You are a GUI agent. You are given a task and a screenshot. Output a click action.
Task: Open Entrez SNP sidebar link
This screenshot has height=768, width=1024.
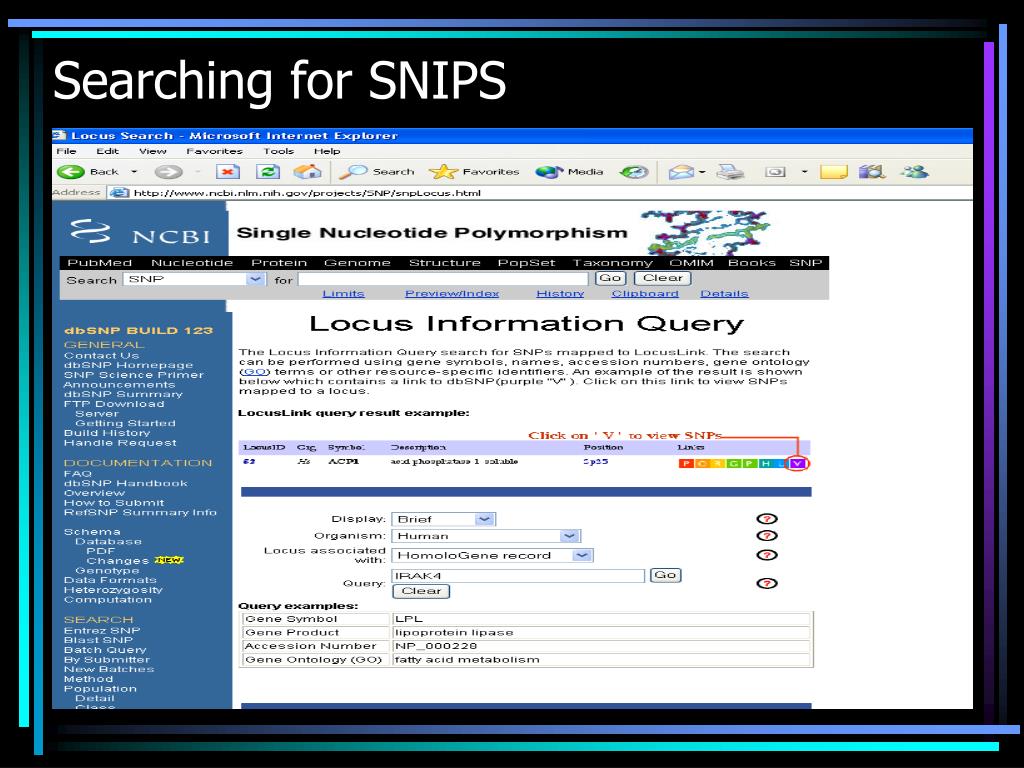(102, 631)
